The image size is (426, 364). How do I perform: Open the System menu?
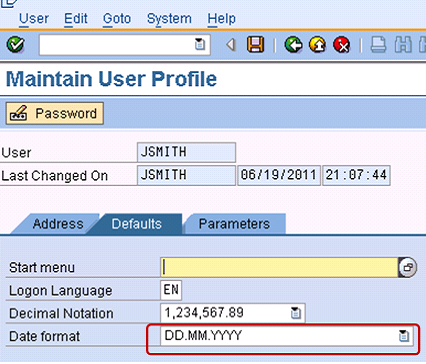tap(169, 19)
